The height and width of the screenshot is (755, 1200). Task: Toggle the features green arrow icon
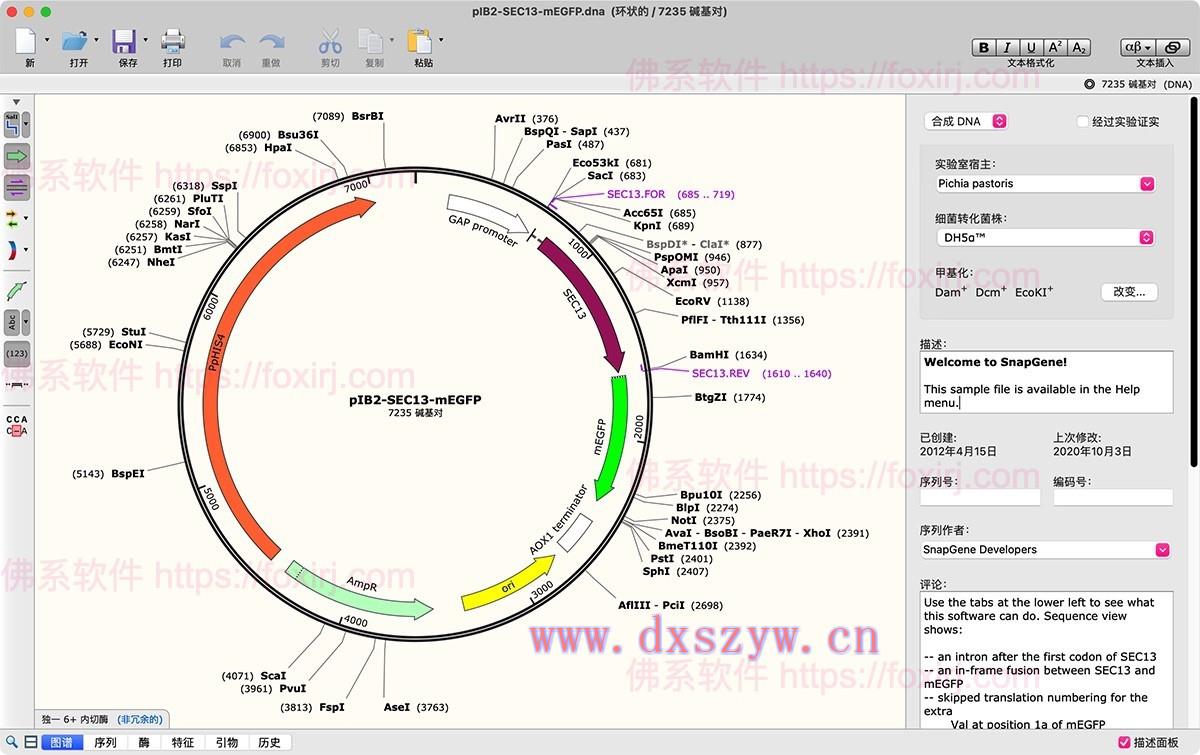click(17, 156)
